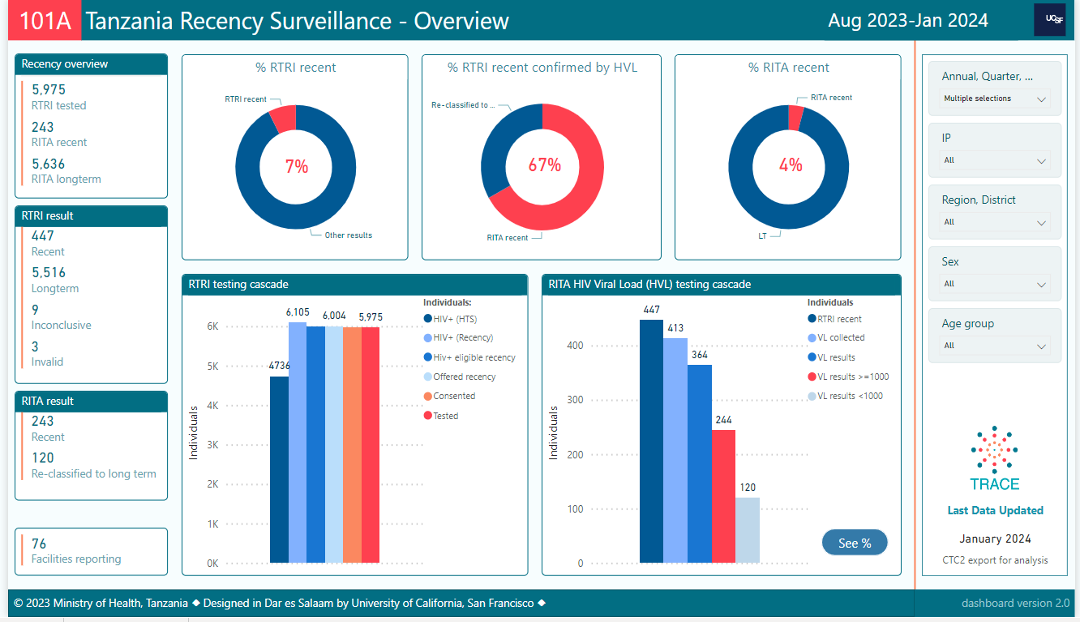Click the Tested legend marker
Viewport: 1080px width, 622px height.
427,416
